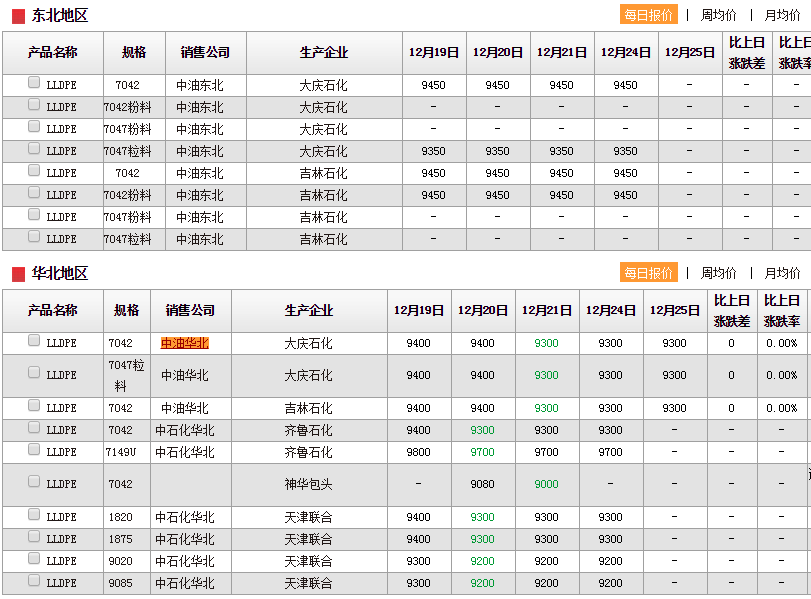811x599 pixels.
Task: Select the 东北地区 大庆石化 7047粉料 checkbox
Action: (34, 126)
